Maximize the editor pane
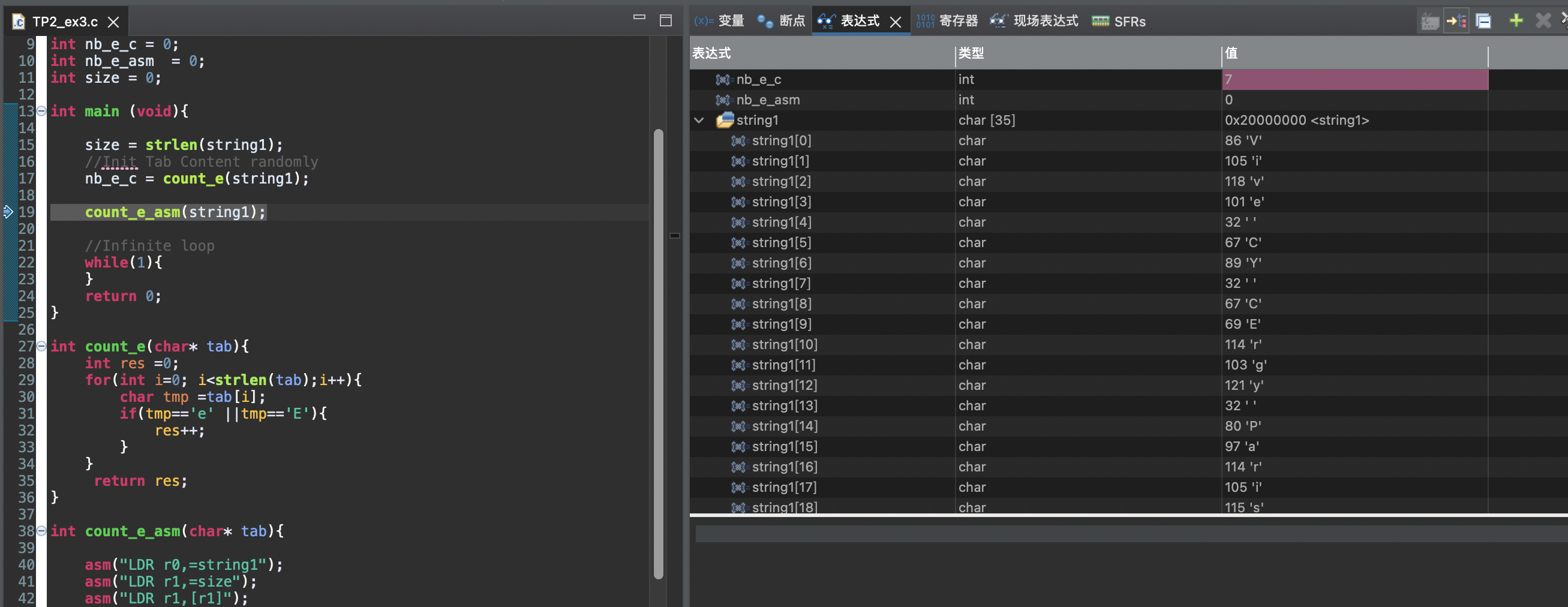The width and height of the screenshot is (1568, 607). coord(665,21)
